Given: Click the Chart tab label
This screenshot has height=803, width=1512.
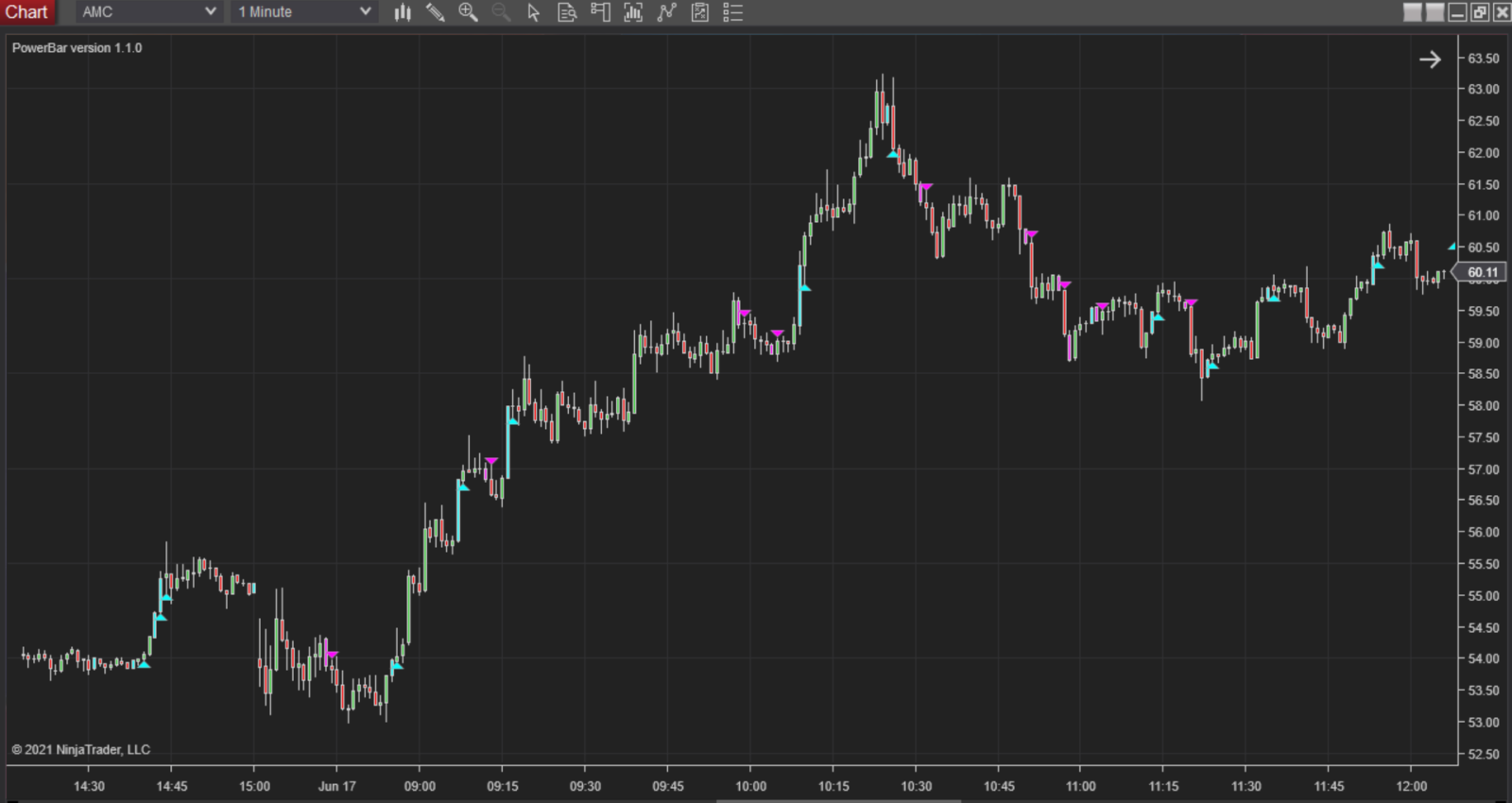Looking at the screenshot, I should coord(26,12).
